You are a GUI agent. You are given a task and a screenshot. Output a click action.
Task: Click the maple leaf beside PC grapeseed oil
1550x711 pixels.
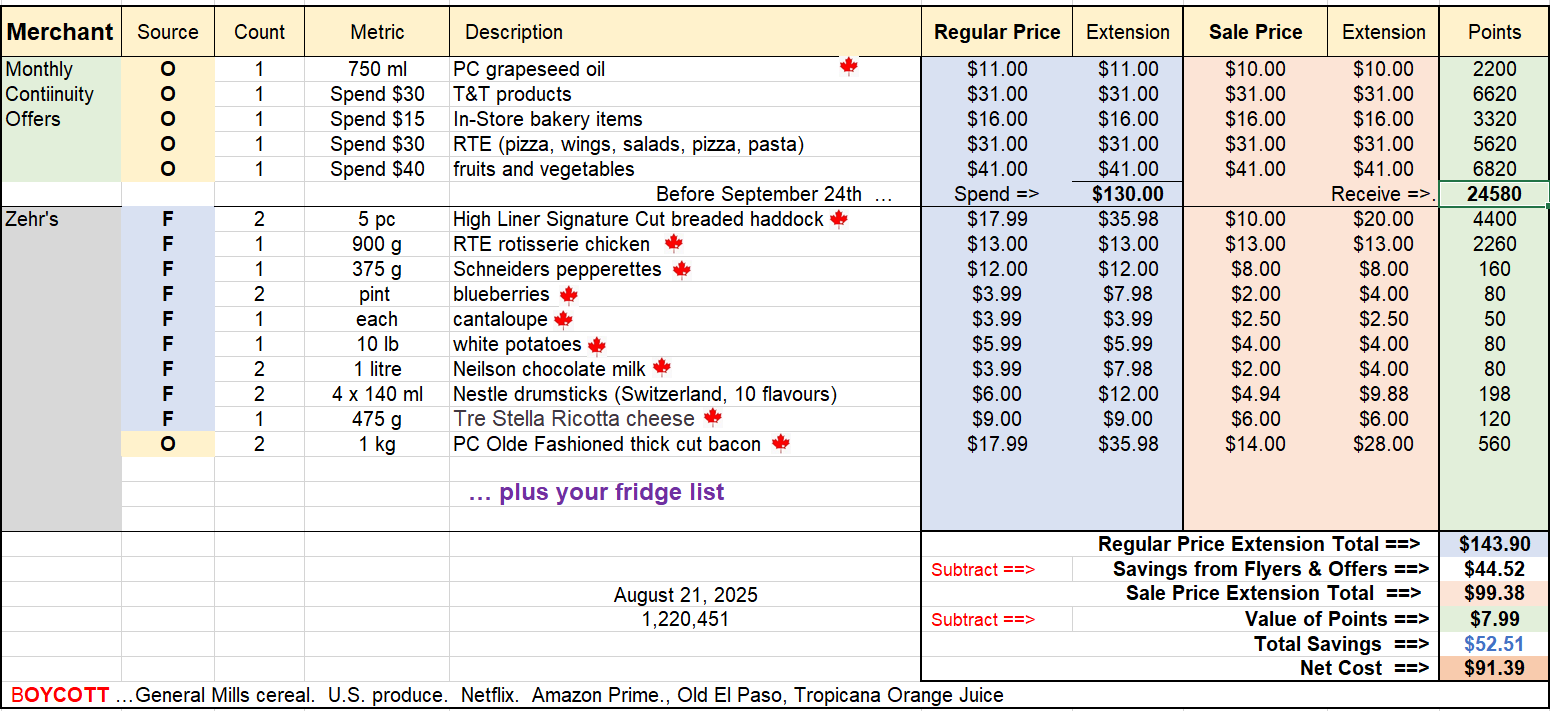[x=849, y=67]
